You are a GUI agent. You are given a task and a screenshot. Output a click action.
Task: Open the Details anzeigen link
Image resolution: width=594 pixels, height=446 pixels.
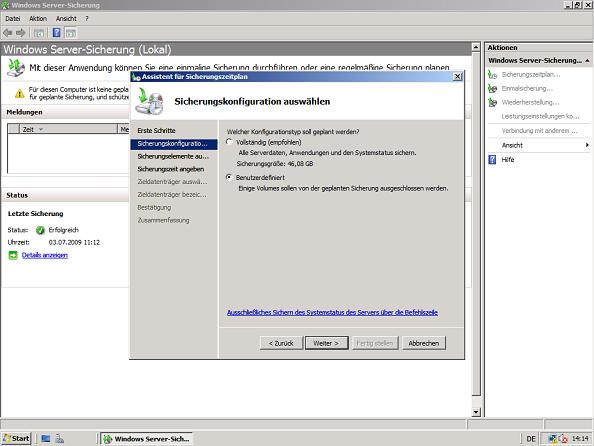[x=45, y=255]
